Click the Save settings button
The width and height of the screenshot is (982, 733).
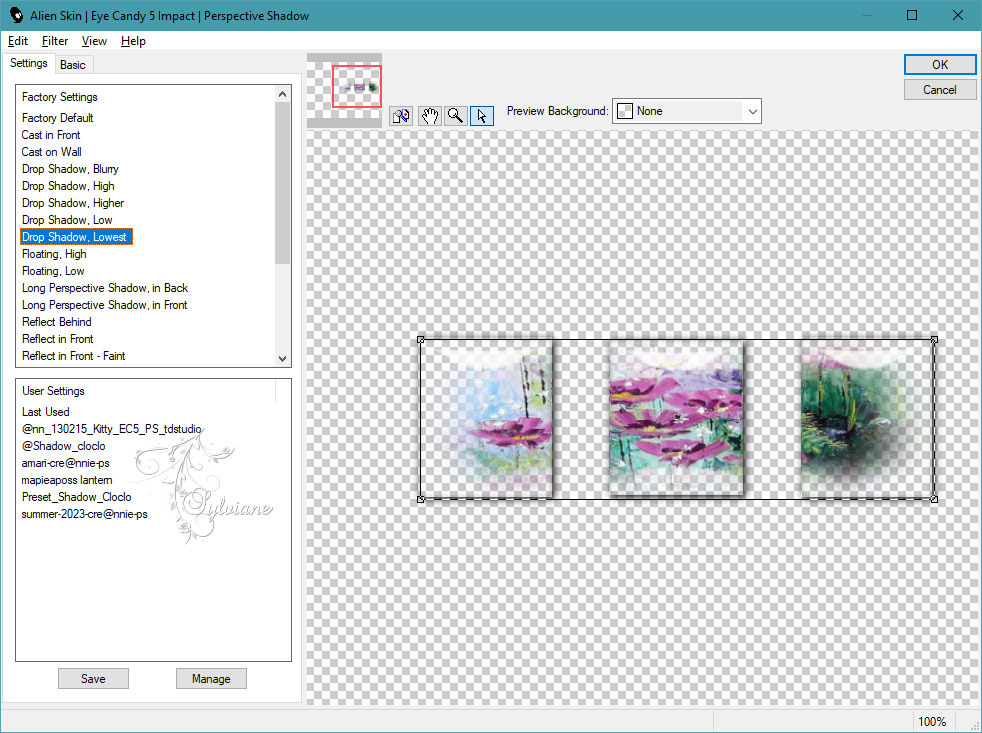[93, 678]
